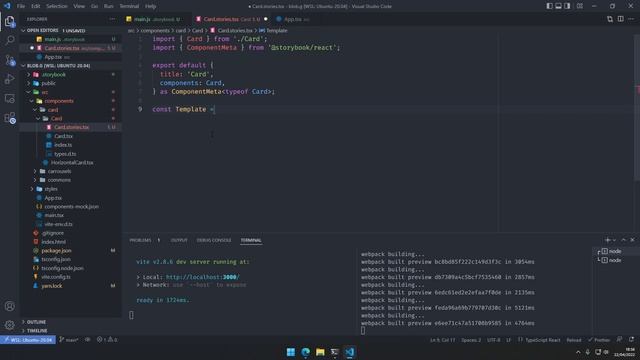Toggle the Panel layout button
640x360 pixels.
pos(558,6)
